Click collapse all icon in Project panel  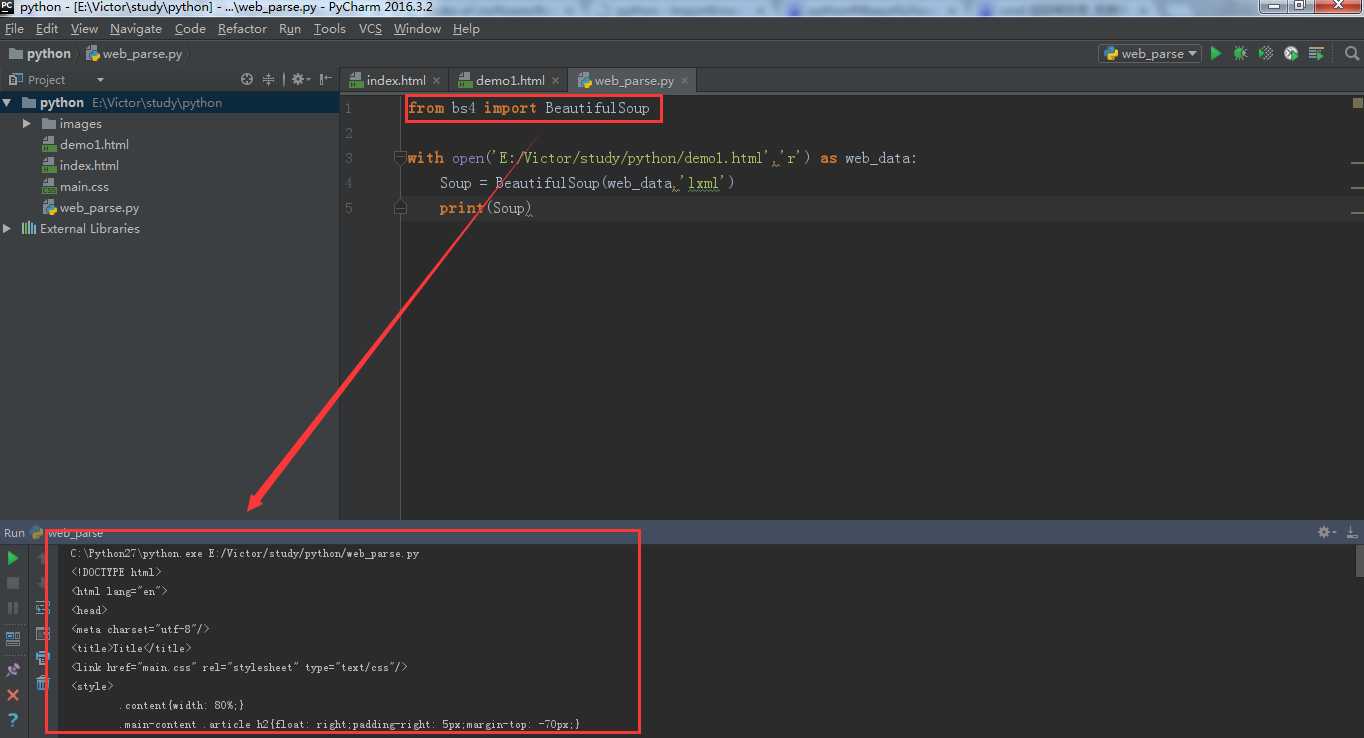pos(268,79)
